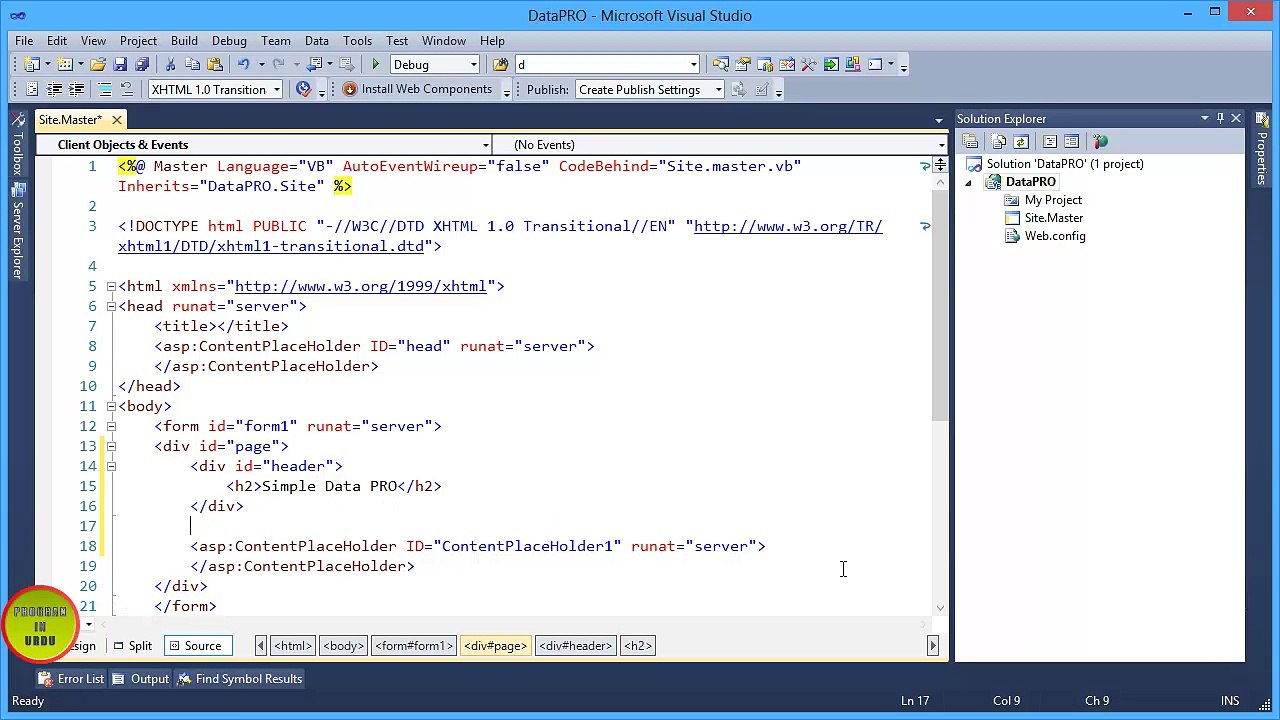Collapse the html element outlining on line 5

(x=111, y=286)
